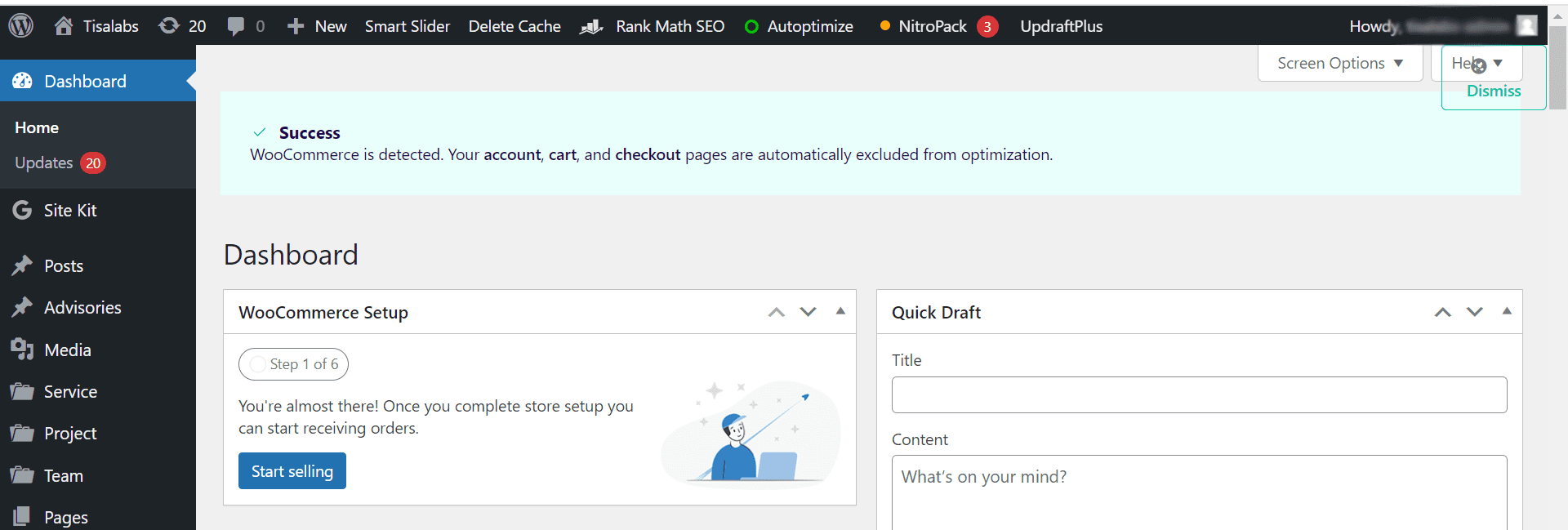Click the What's on your mind content box
This screenshot has width=1568, height=530.
tap(1199, 492)
